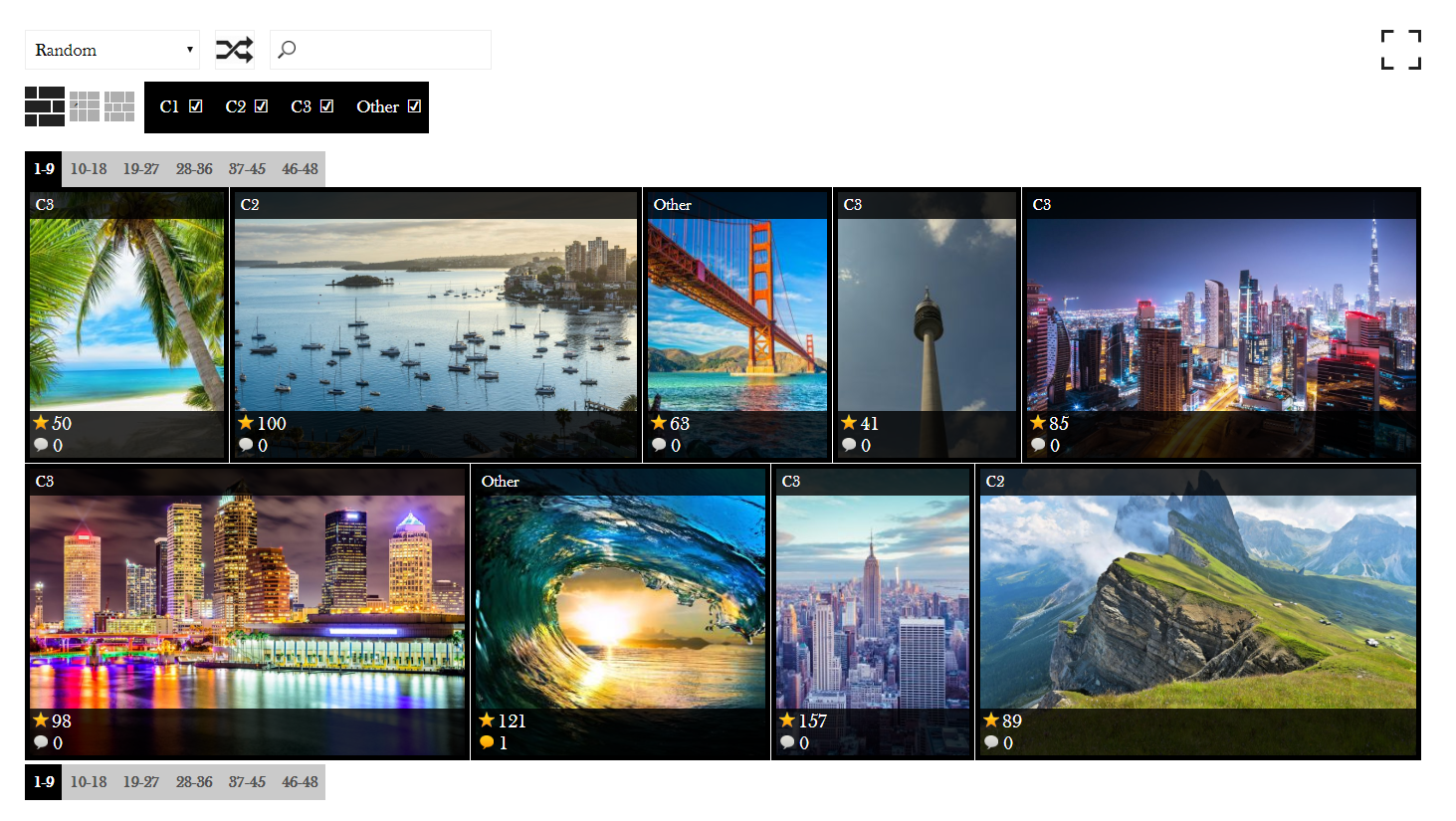
Task: Rate the Golden Gate Bridge photo via its star
Action: click(659, 422)
